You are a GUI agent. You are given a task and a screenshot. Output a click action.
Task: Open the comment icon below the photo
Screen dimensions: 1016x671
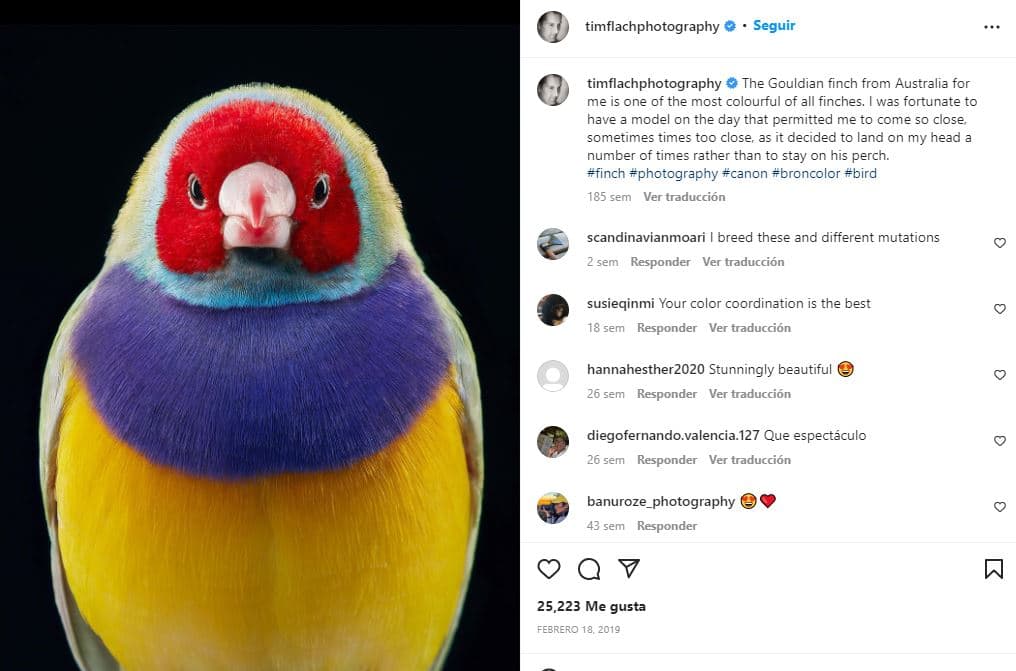tap(589, 568)
